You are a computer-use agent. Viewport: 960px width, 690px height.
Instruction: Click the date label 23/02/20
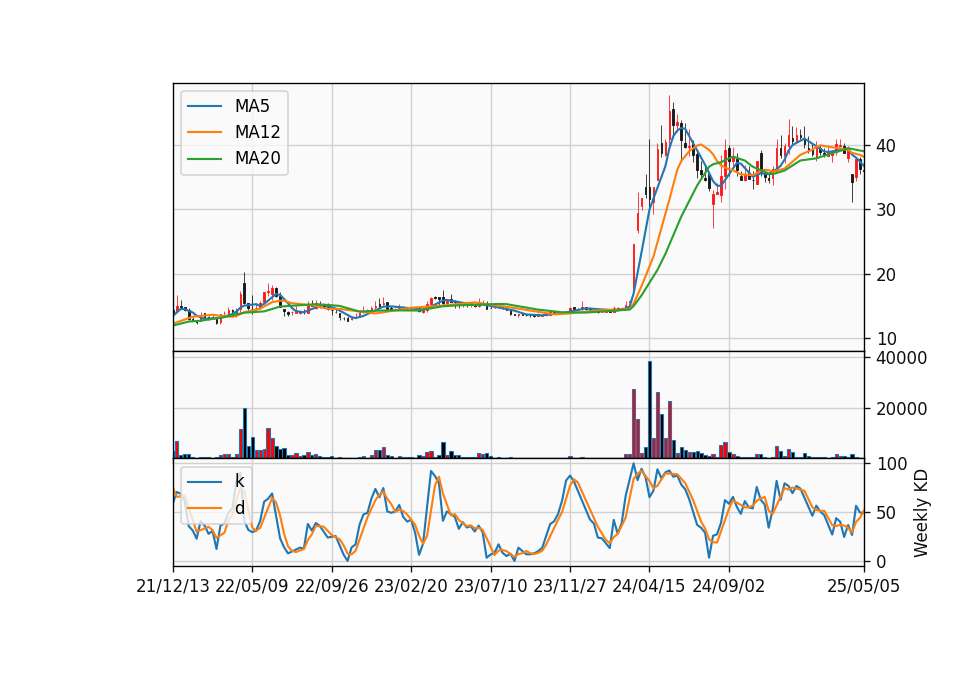coord(411,586)
